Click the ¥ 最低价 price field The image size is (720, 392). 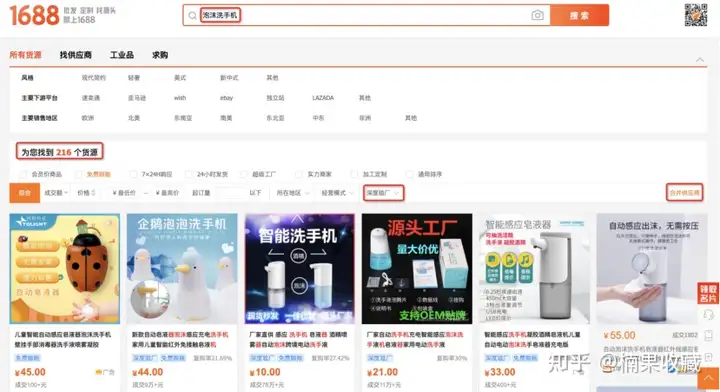click(x=124, y=193)
